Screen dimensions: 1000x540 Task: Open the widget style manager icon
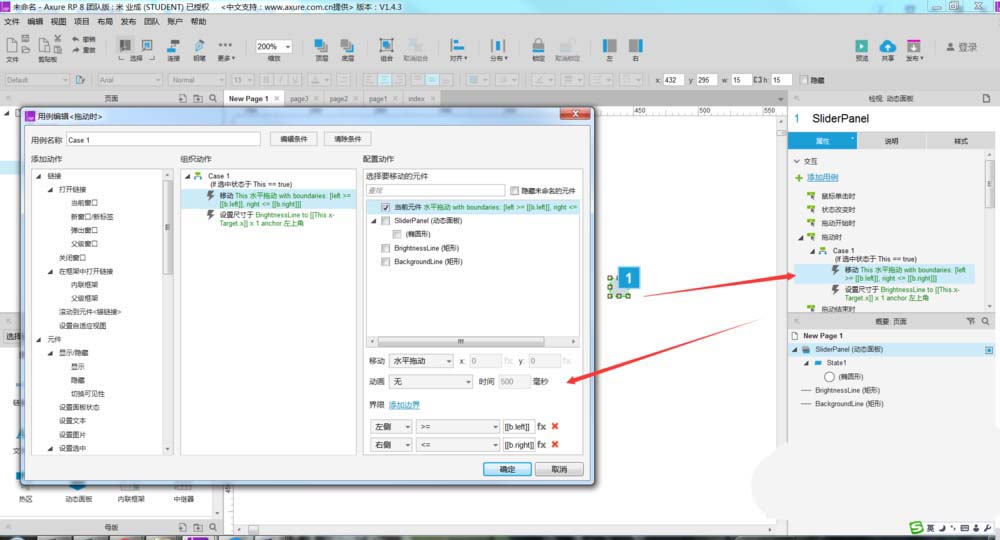tap(80, 80)
